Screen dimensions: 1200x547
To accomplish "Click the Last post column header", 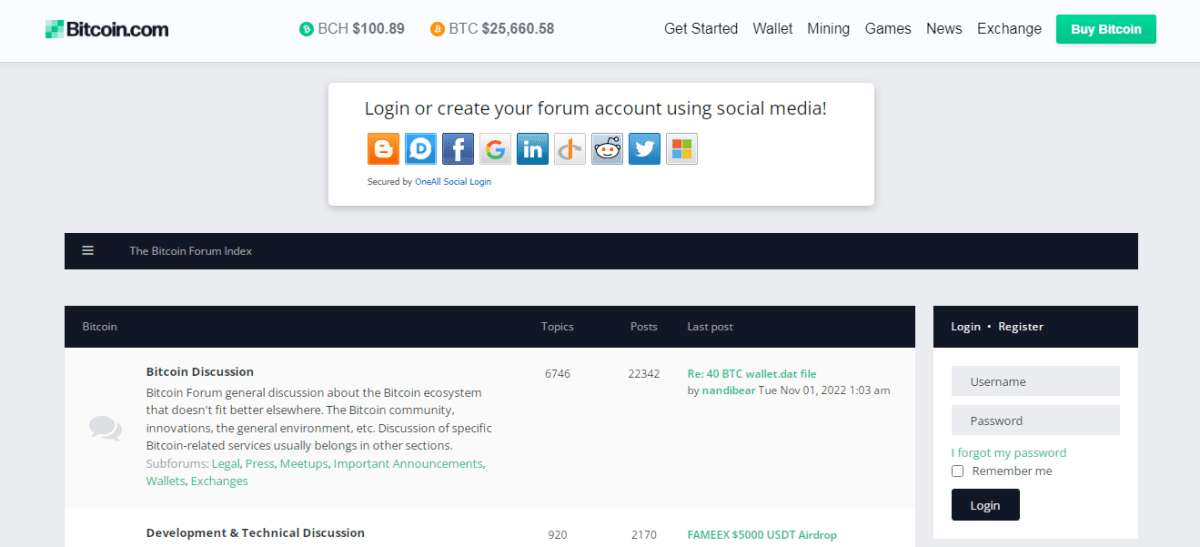I will click(x=710, y=327).
